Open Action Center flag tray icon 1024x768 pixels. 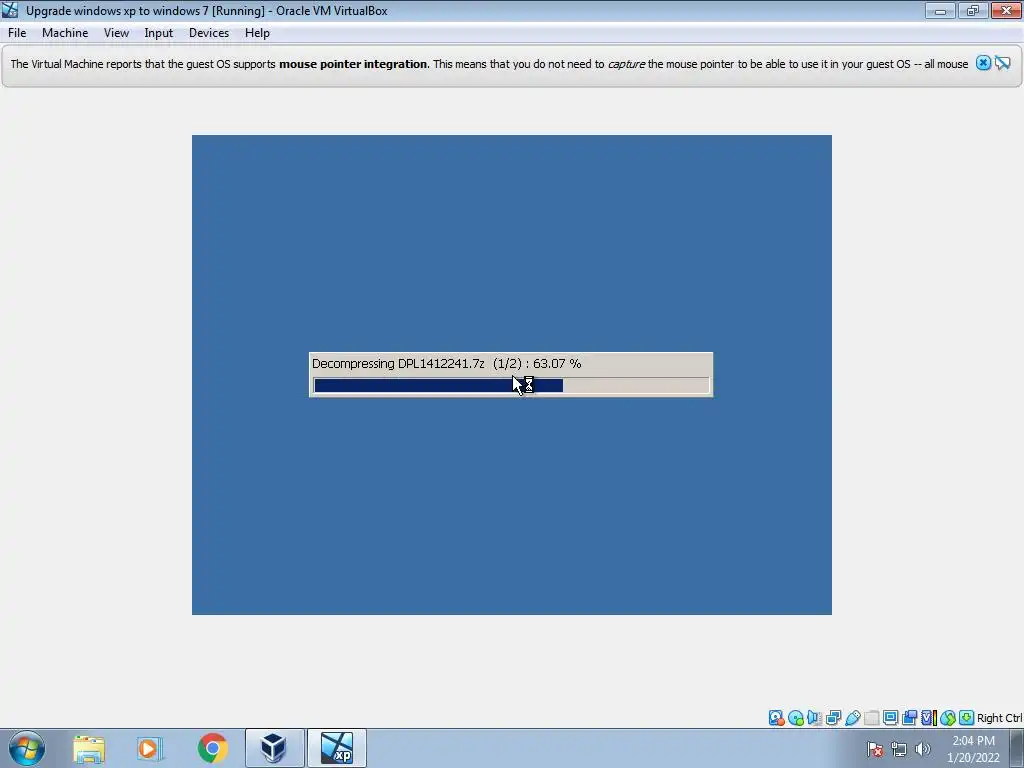pyautogui.click(x=875, y=749)
